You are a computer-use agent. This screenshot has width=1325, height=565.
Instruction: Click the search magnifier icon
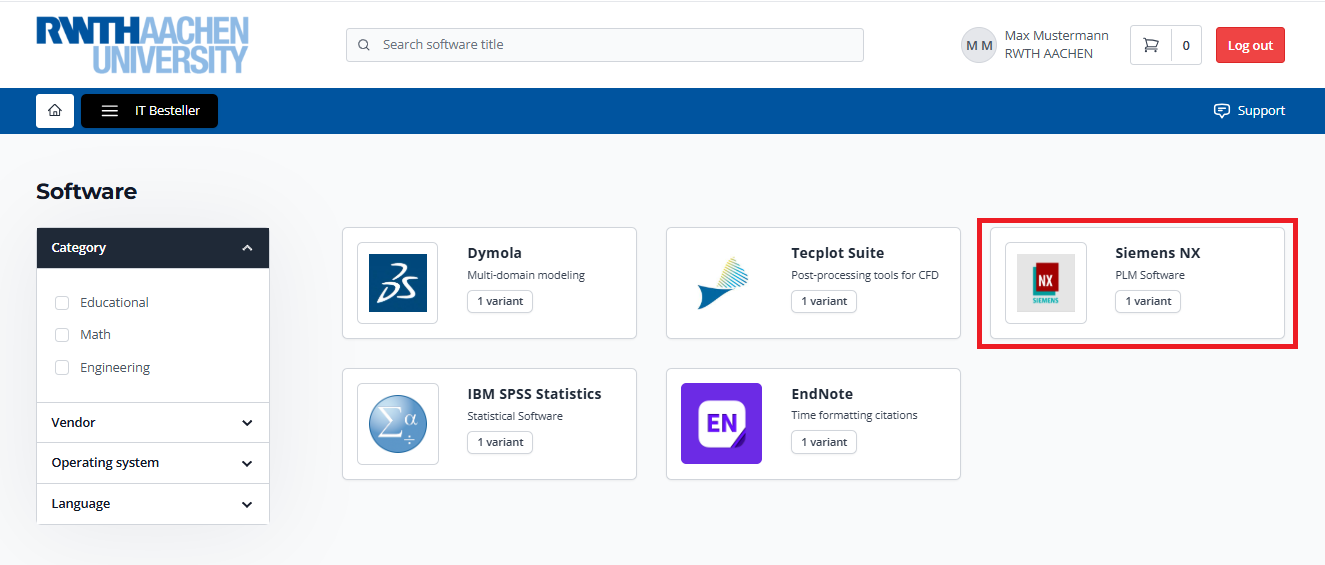[364, 45]
